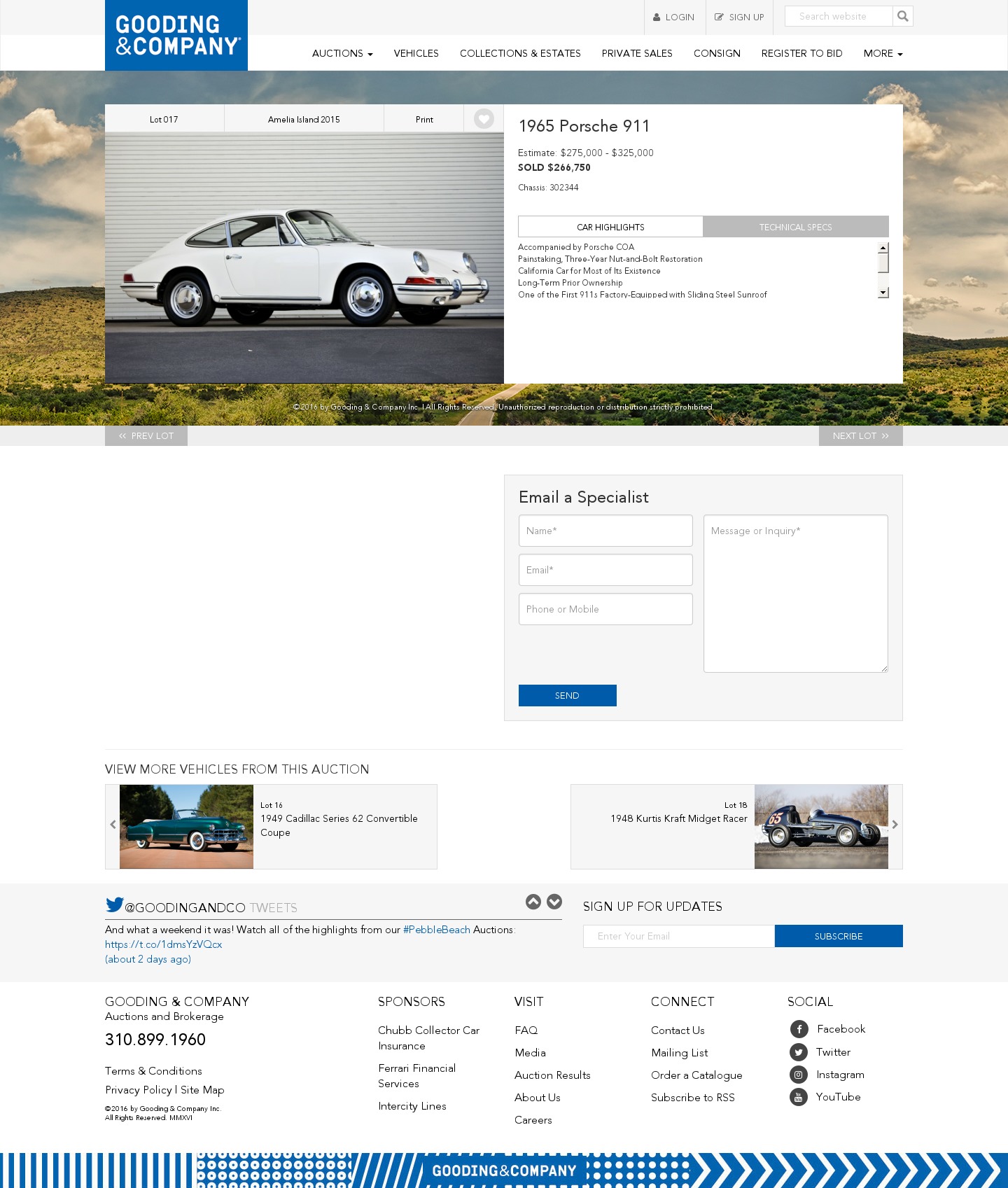The image size is (1008, 1188).
Task: Expand the More dropdown menu
Action: click(x=883, y=53)
